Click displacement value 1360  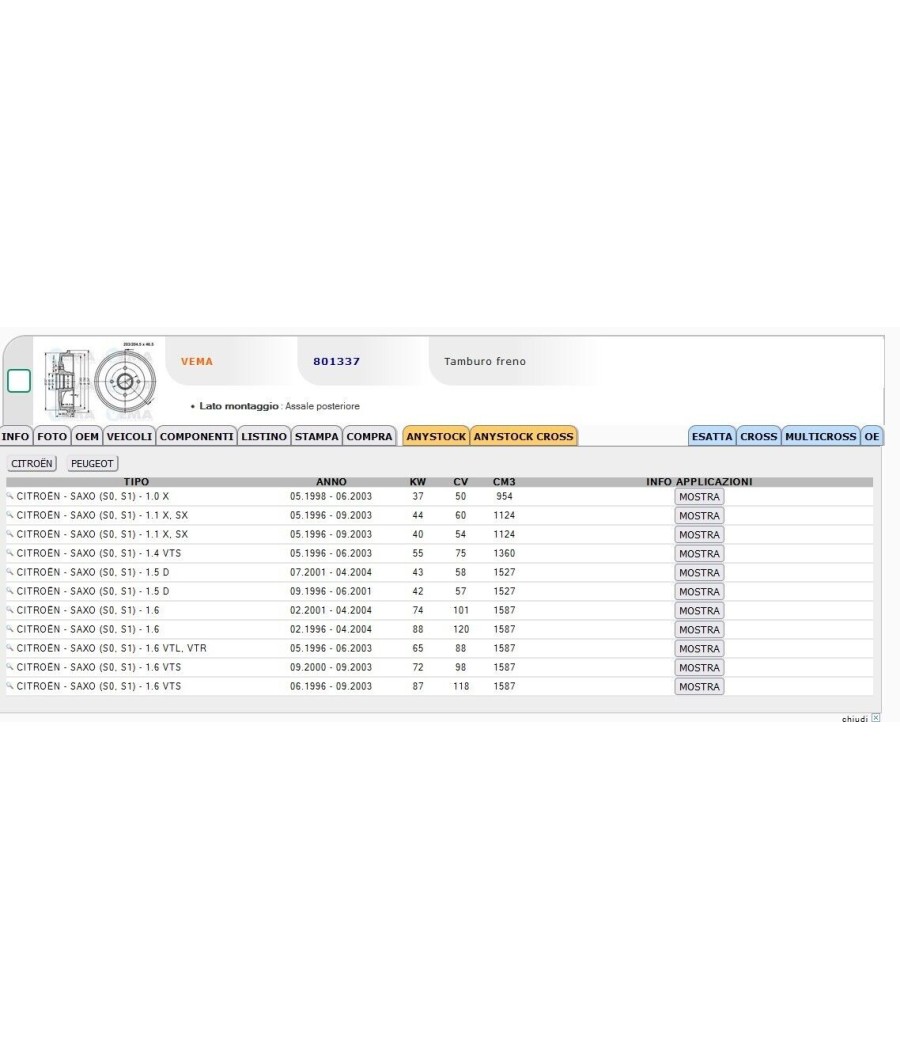point(504,553)
